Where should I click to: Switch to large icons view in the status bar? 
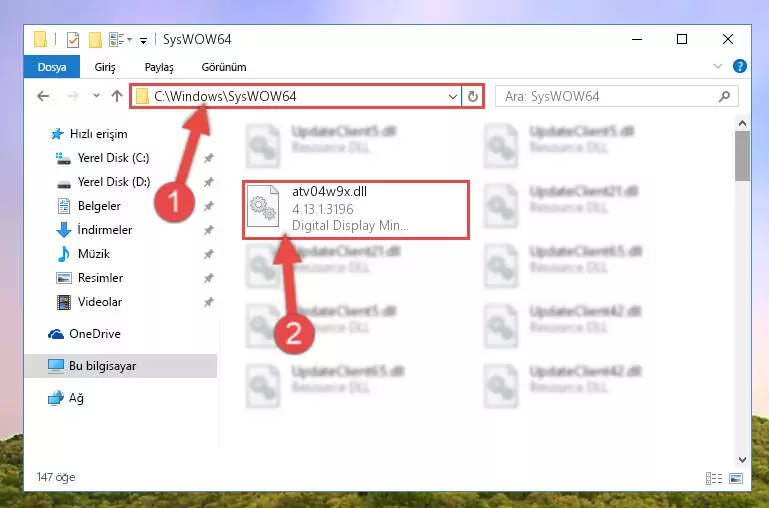pos(736,478)
